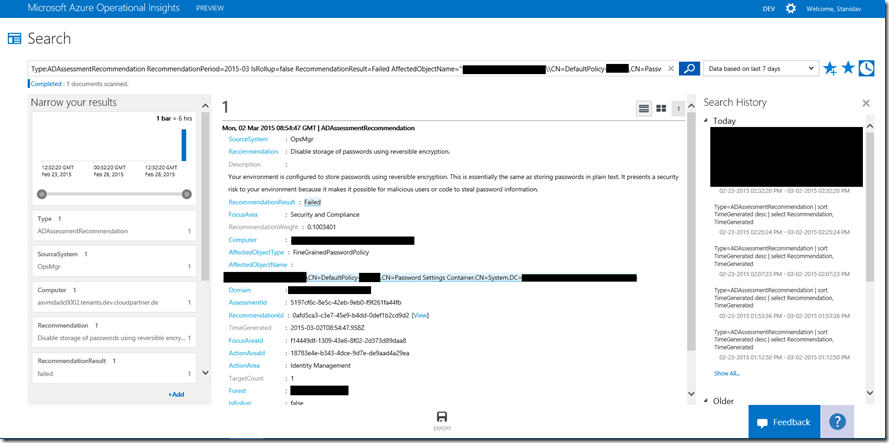Click the Export icon

441,420
